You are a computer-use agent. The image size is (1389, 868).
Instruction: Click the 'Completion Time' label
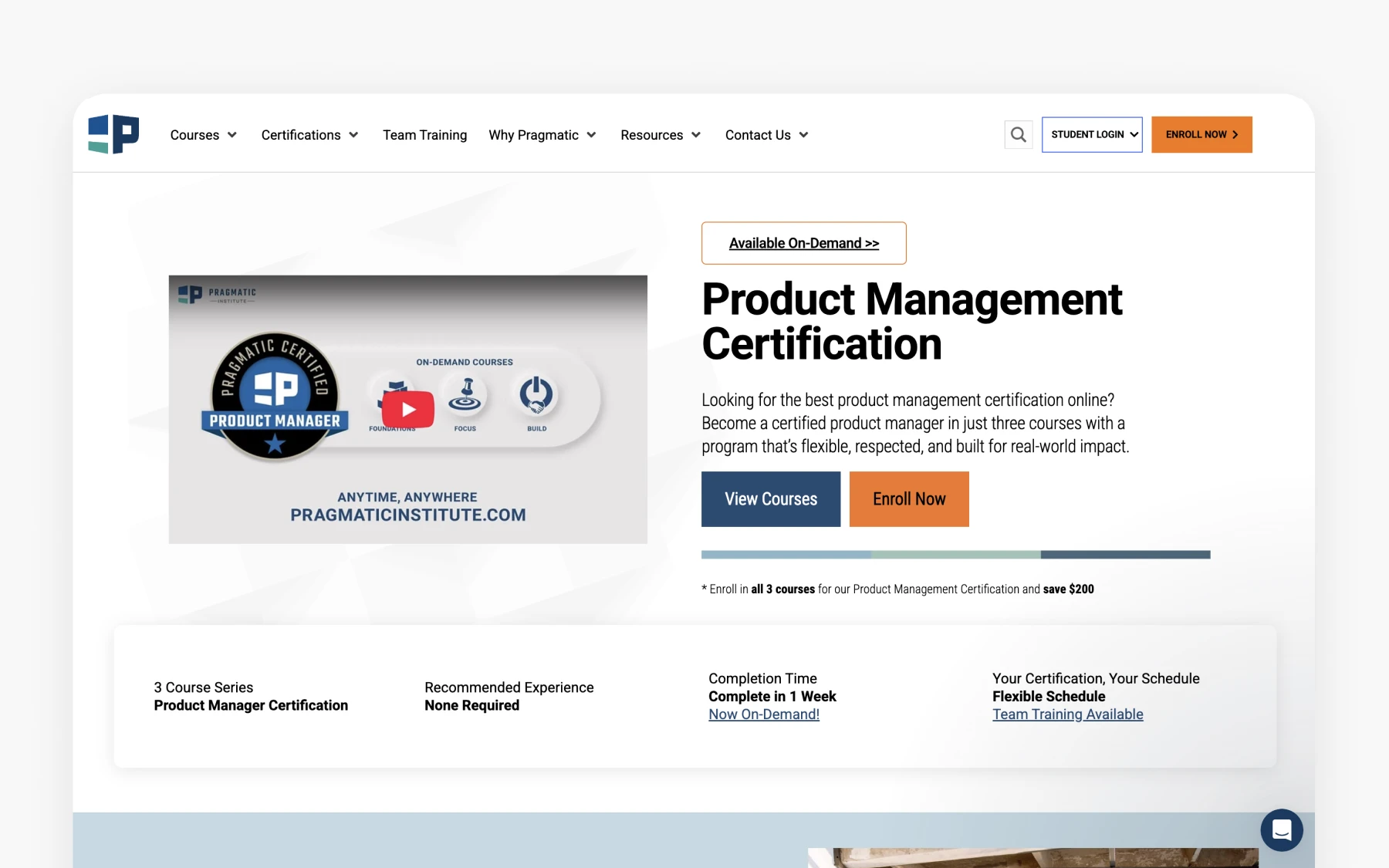[762, 678]
